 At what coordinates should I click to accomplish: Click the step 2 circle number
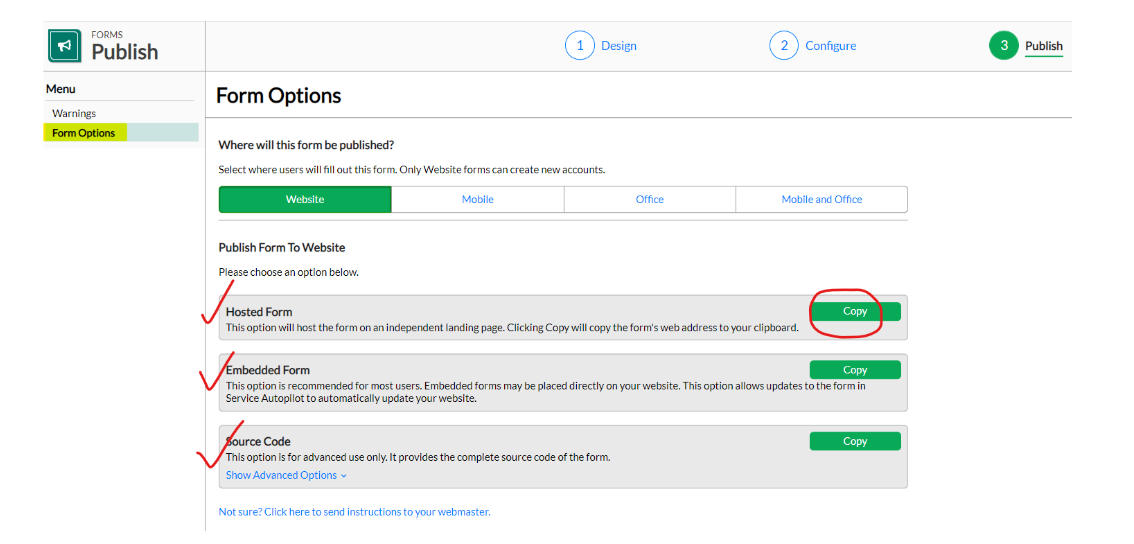pos(783,46)
